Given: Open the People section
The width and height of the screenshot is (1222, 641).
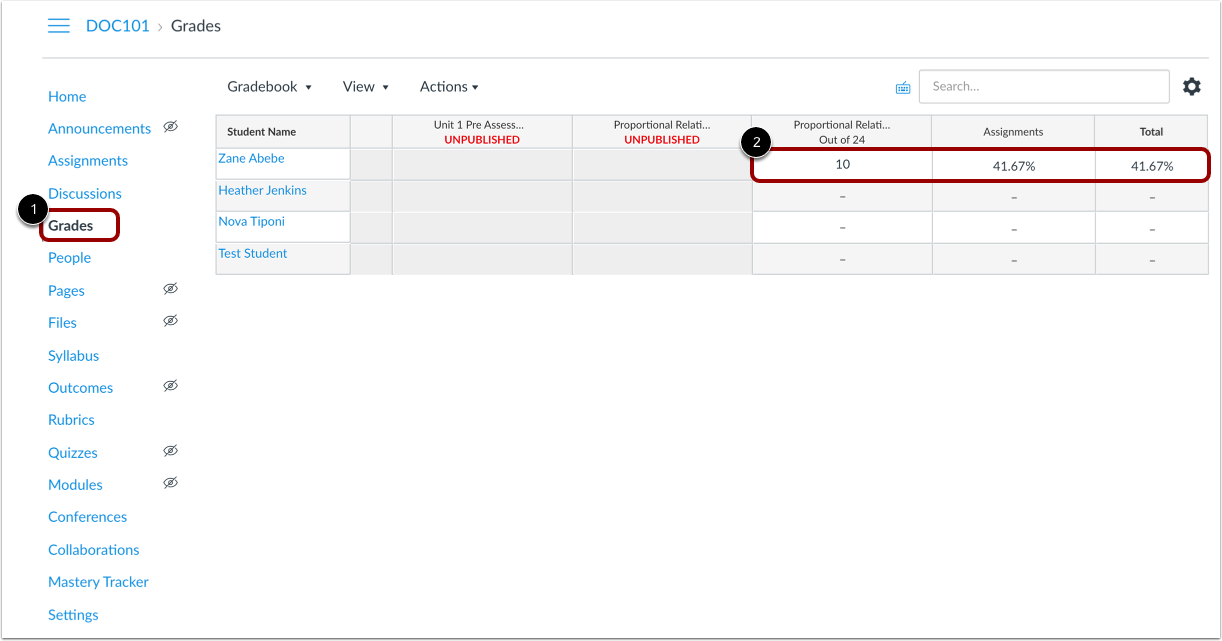Looking at the screenshot, I should [x=69, y=257].
